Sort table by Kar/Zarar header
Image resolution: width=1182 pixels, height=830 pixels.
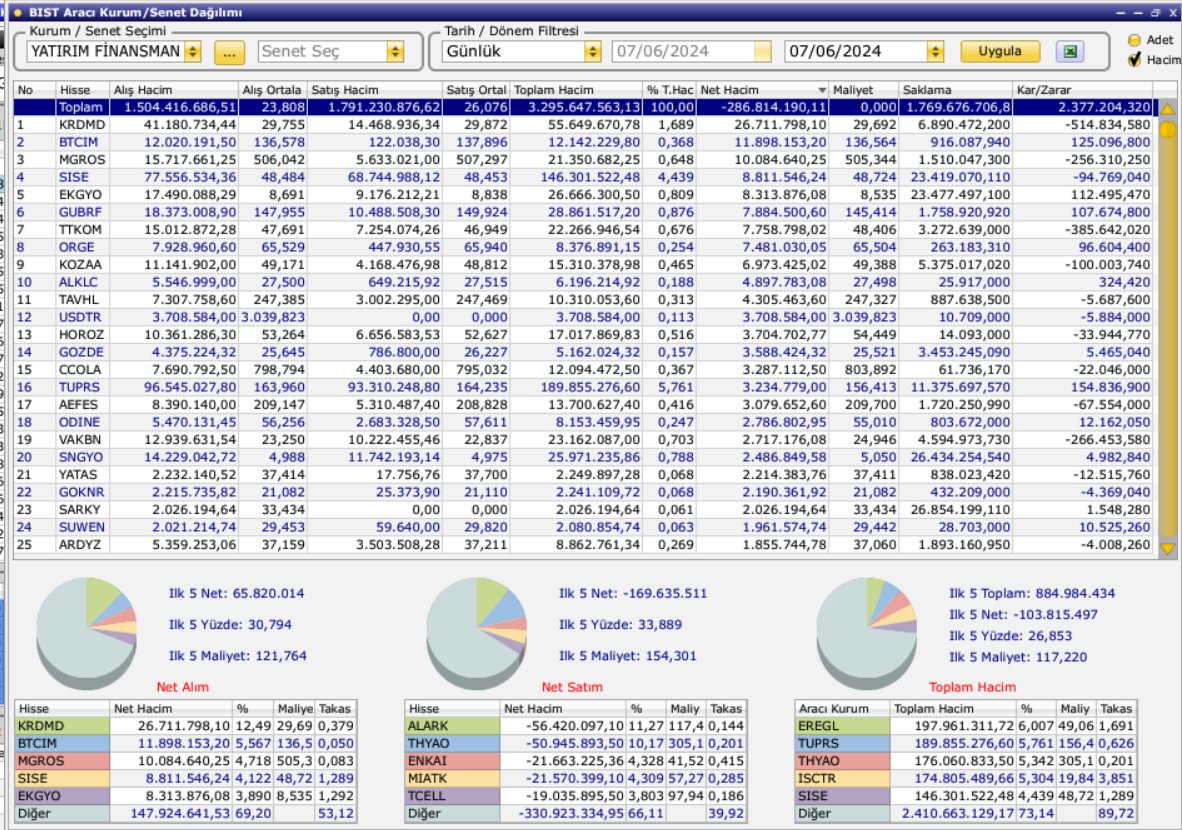pos(1082,90)
